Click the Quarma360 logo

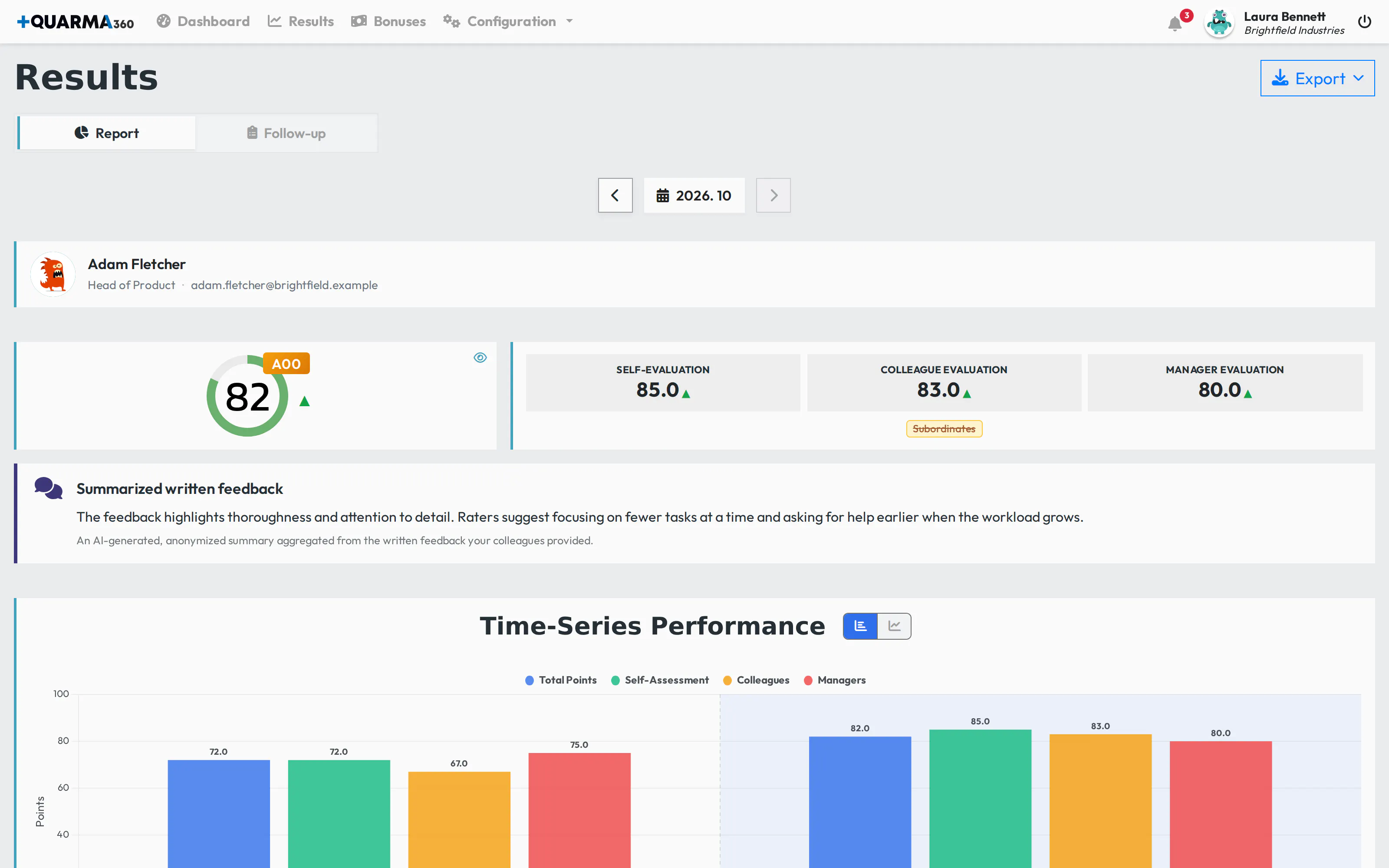click(75, 22)
